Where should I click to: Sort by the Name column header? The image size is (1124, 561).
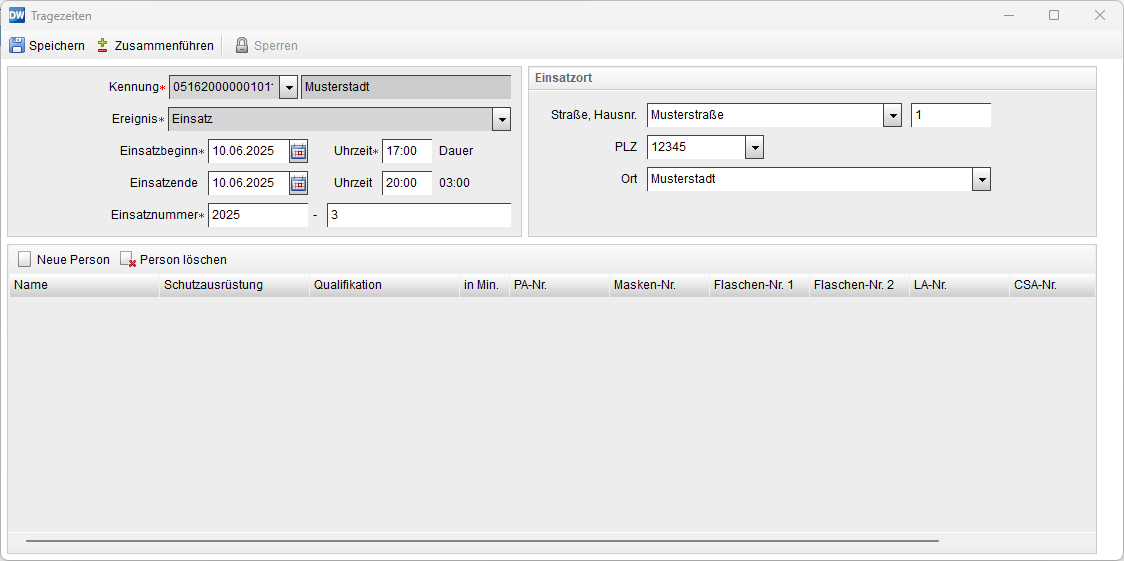pyautogui.click(x=84, y=285)
